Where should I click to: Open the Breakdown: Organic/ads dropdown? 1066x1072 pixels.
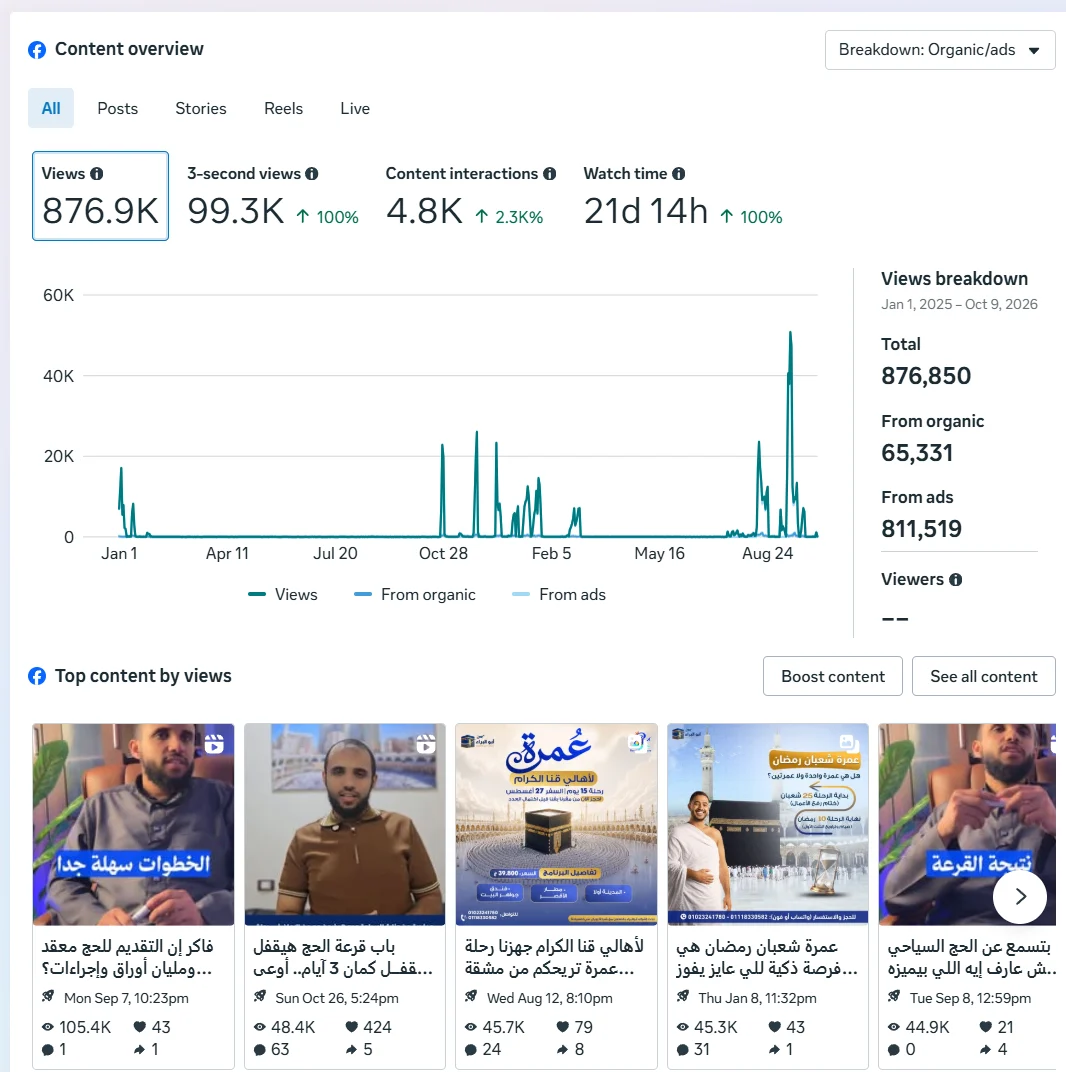(x=940, y=50)
